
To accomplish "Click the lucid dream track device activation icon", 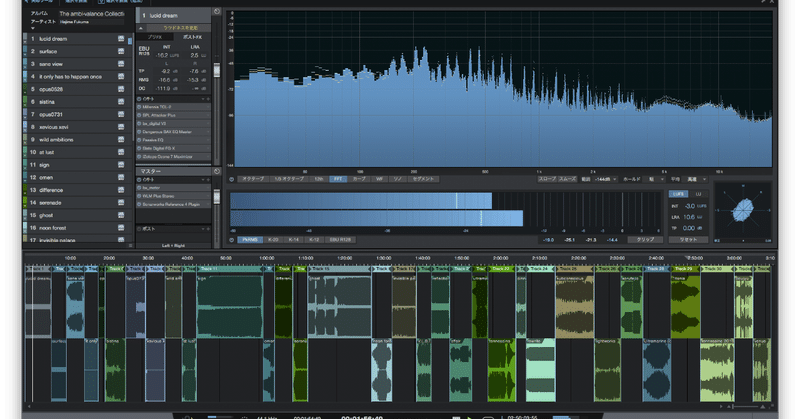I will click(x=217, y=12).
